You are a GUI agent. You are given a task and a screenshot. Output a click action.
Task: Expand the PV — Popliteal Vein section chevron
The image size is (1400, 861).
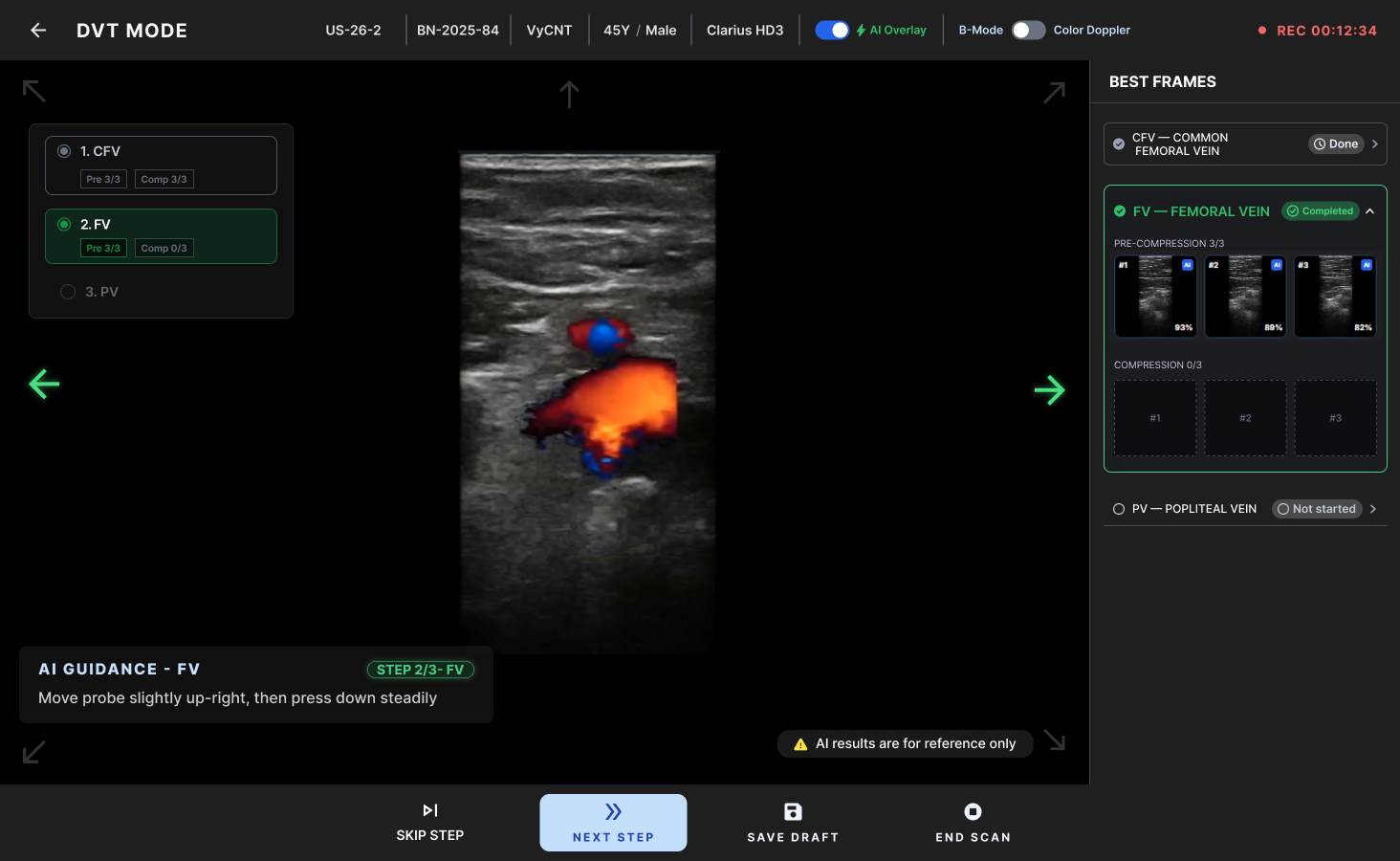click(x=1373, y=509)
